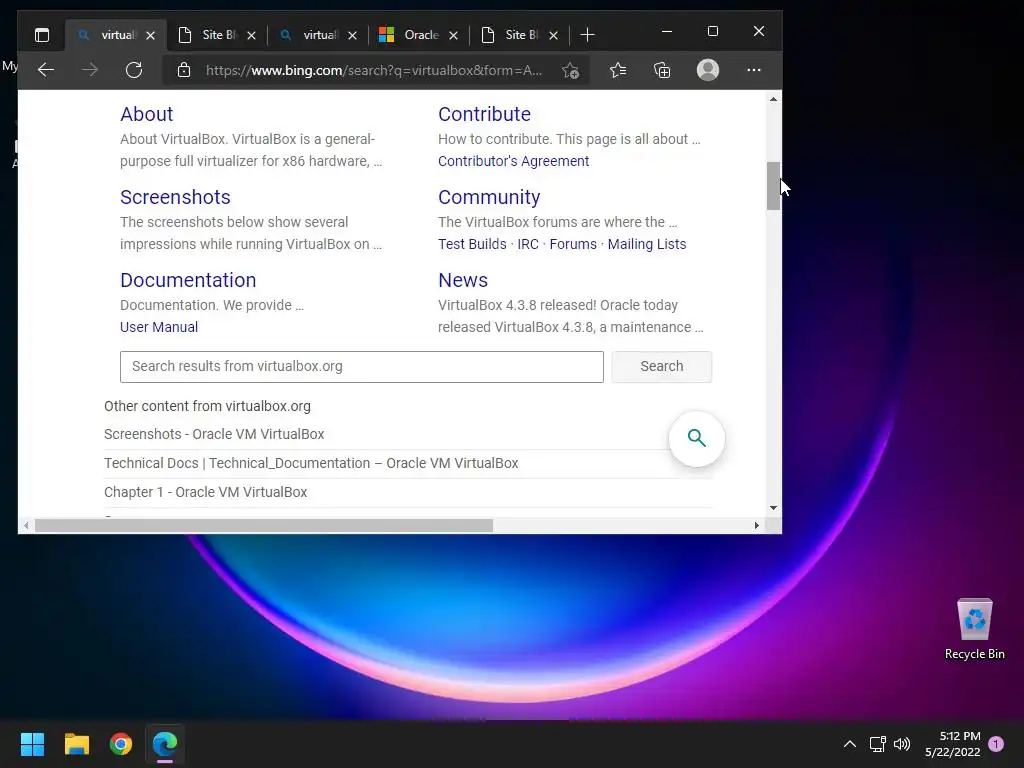Open the Windows Start menu

click(x=32, y=744)
